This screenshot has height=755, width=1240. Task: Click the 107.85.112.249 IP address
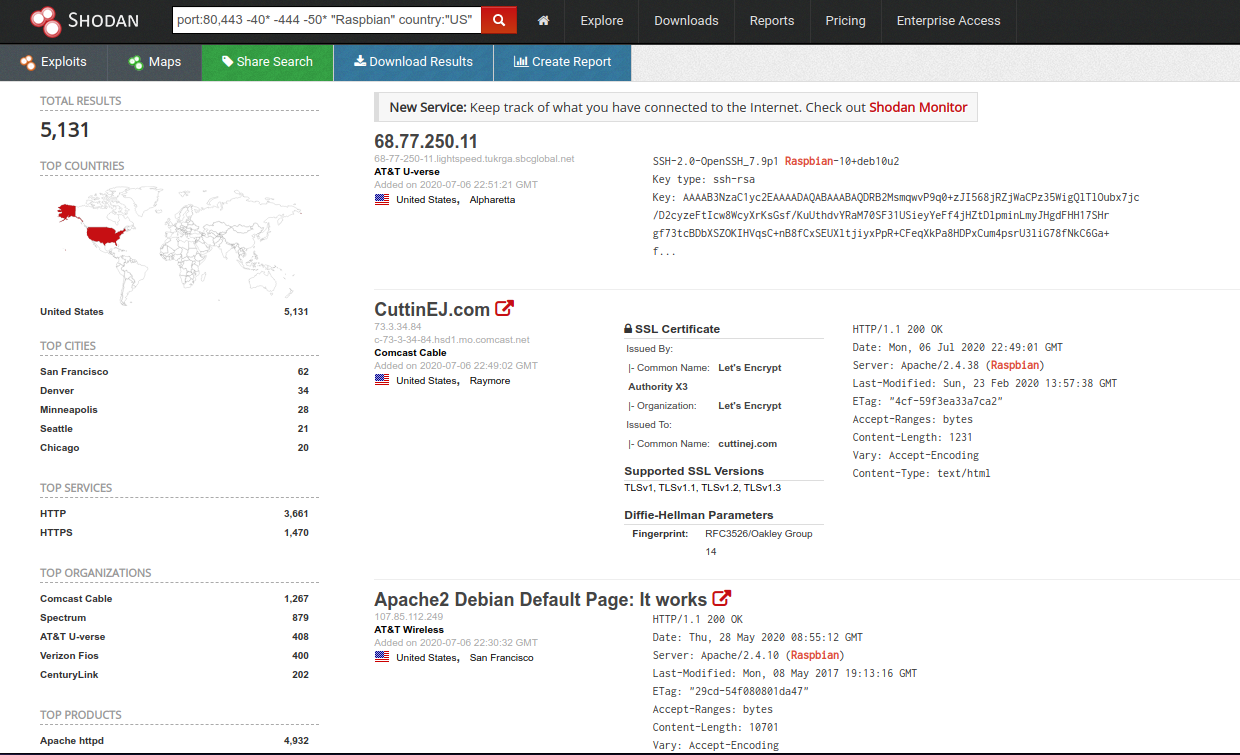(409, 617)
